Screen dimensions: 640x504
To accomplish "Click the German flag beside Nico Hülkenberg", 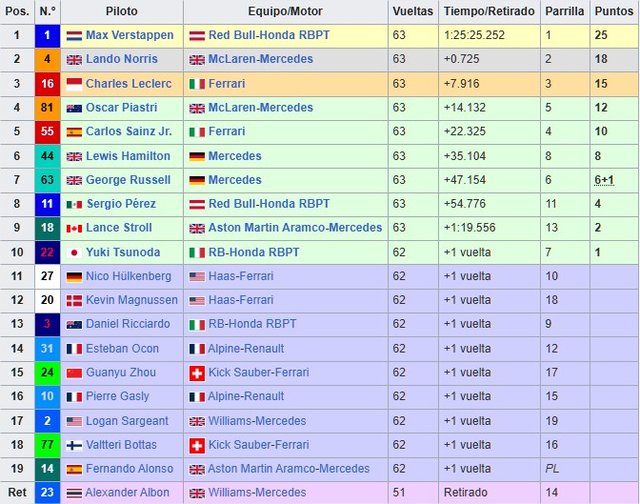I will 74,277.
